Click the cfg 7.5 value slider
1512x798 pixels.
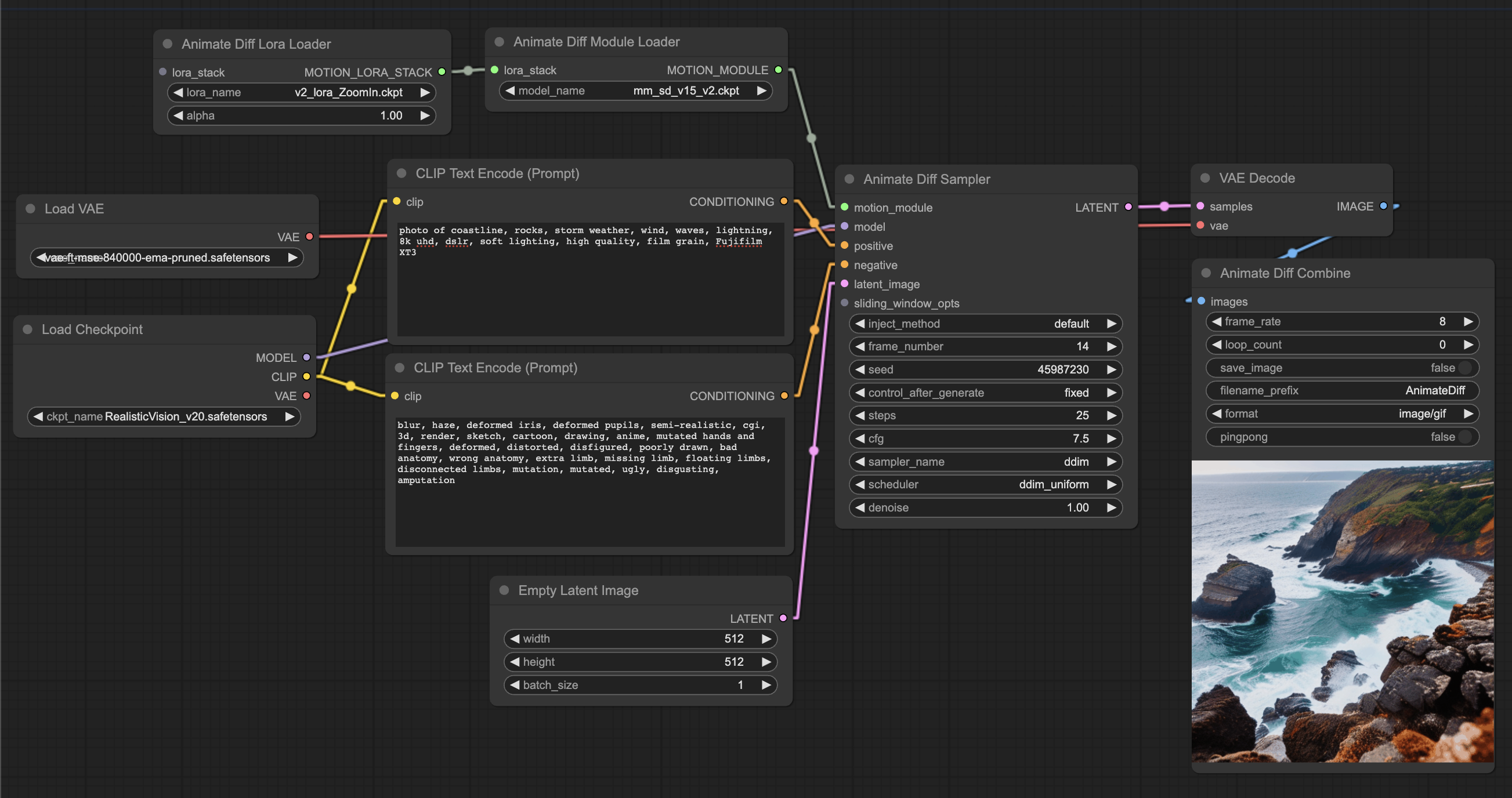[x=986, y=438]
